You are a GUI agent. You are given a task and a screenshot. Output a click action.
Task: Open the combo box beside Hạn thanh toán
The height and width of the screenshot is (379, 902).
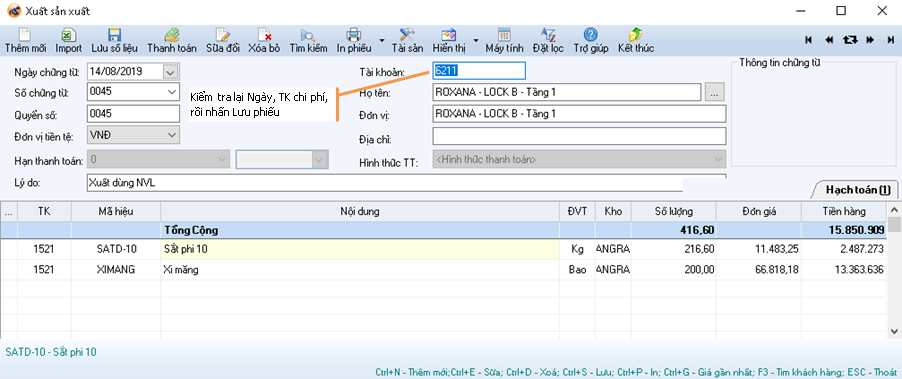click(282, 159)
